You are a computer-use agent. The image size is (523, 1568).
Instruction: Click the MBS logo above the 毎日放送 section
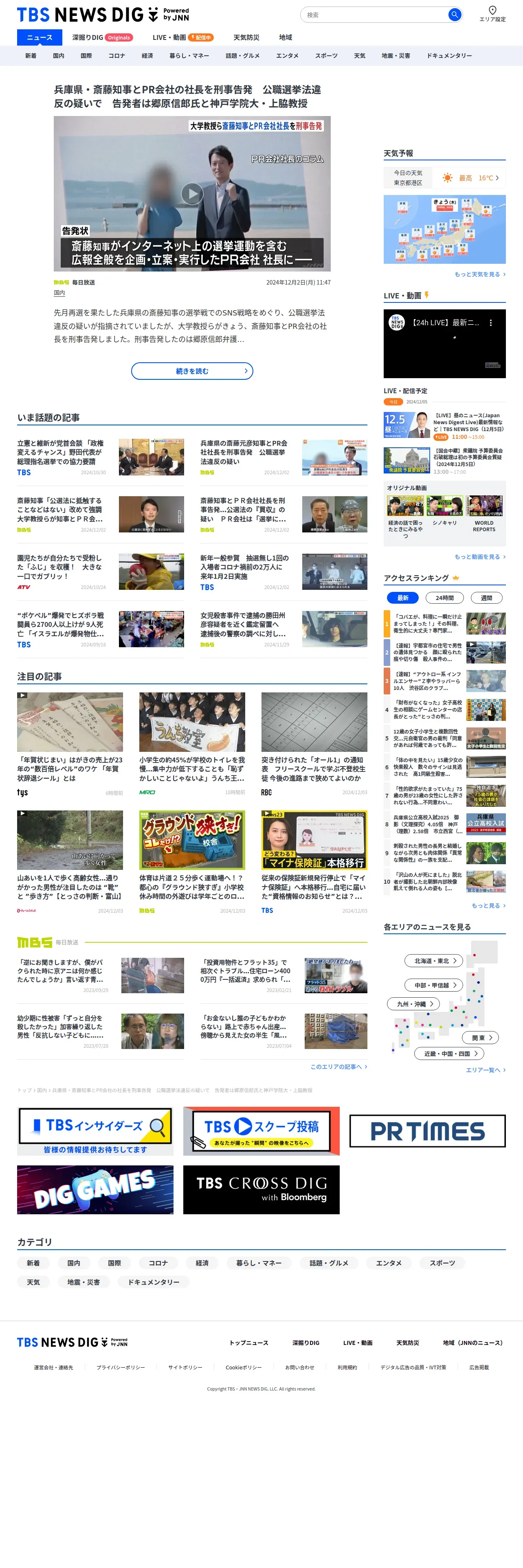[35, 942]
